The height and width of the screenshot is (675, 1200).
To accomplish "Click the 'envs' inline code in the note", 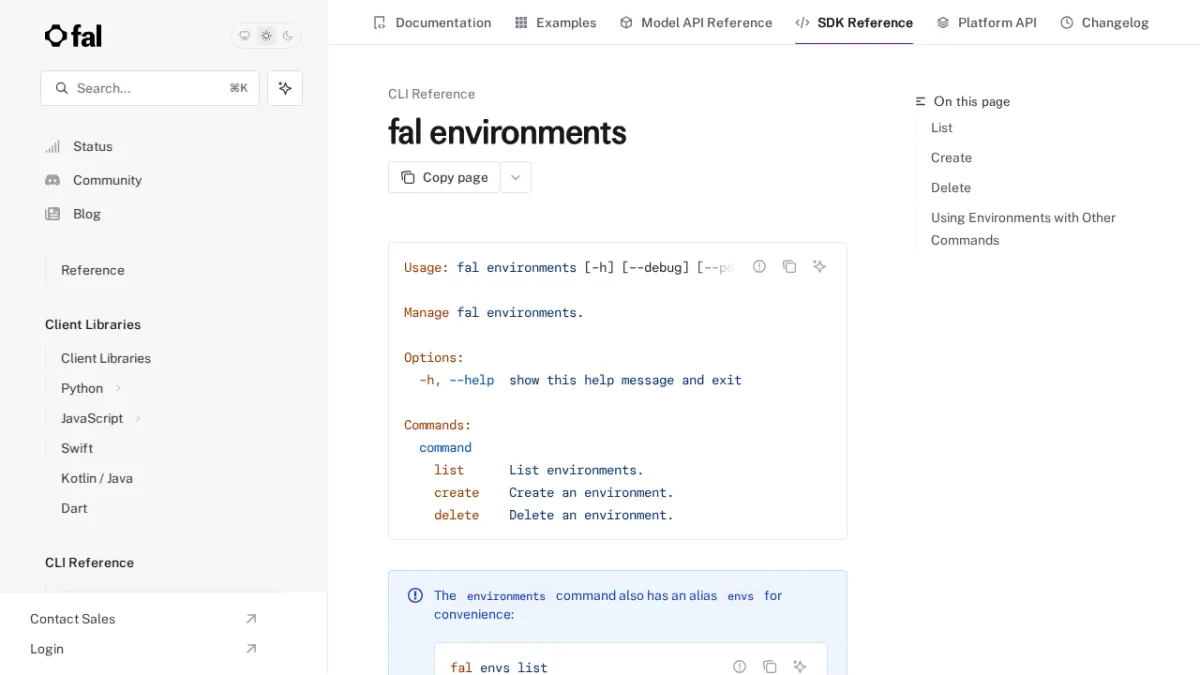I will 741,596.
